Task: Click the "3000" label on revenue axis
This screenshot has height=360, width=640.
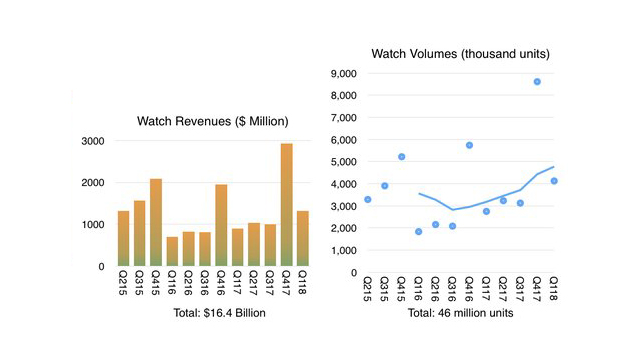Action: coord(93,141)
